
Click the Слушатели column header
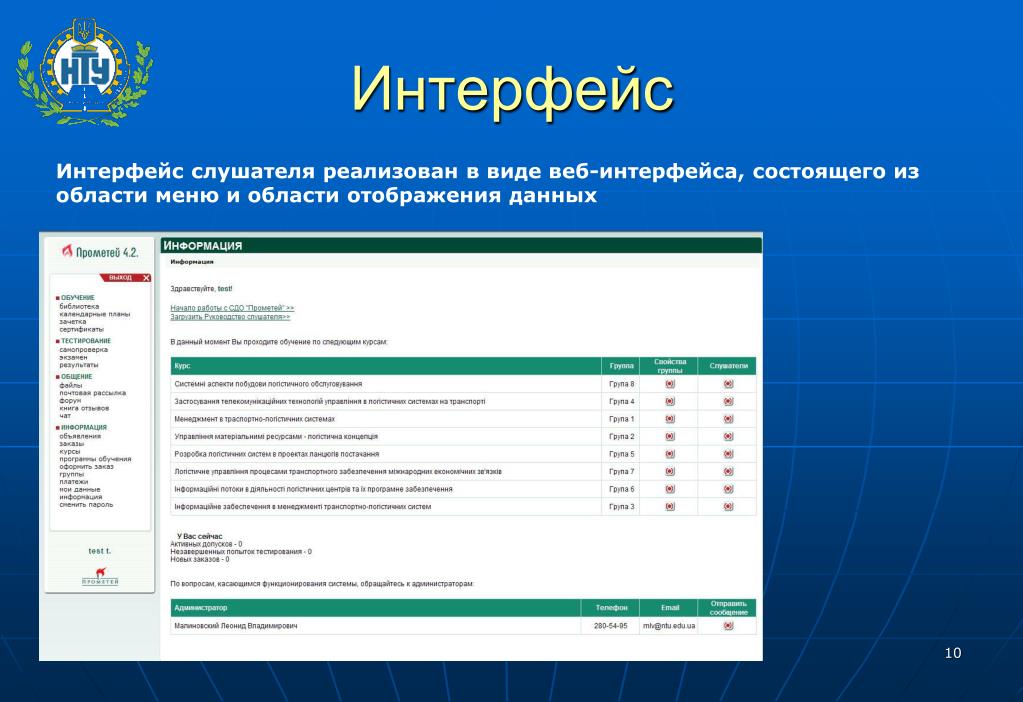click(728, 365)
